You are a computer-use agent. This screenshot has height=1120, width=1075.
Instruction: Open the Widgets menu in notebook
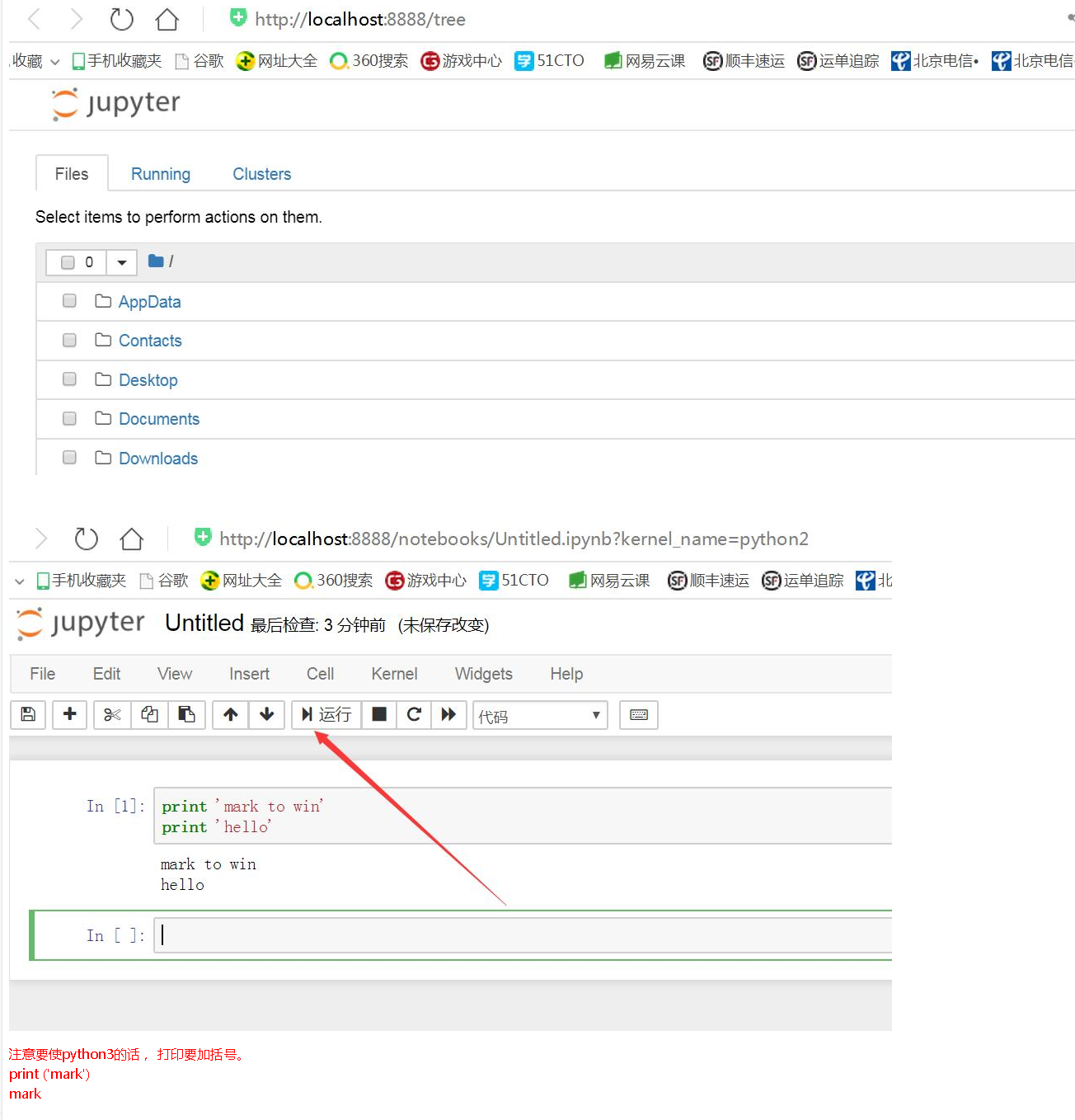tap(484, 674)
